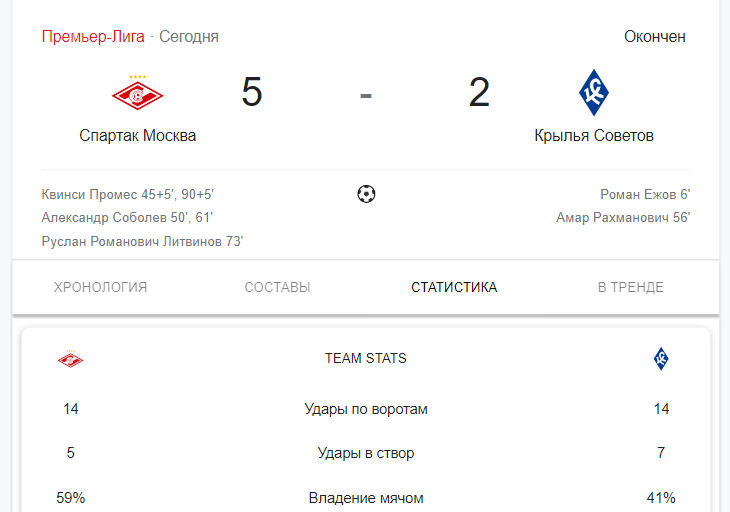The image size is (730, 512).
Task: Click the Владение мячом stat label
Action: click(366, 498)
